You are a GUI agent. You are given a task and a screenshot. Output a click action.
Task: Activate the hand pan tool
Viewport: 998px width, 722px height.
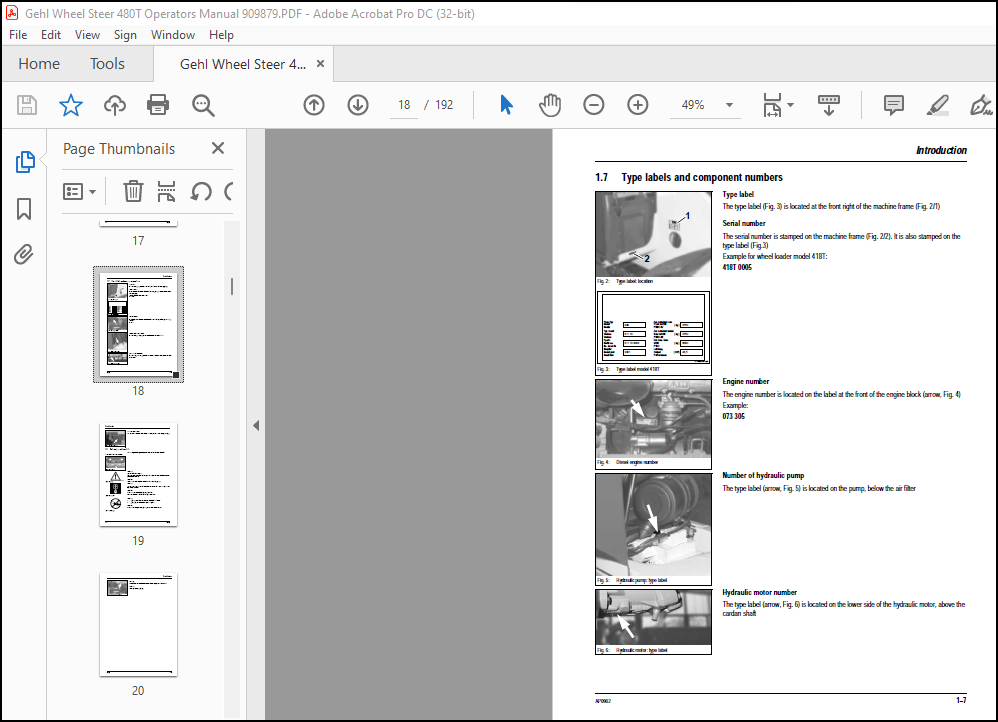coord(550,105)
